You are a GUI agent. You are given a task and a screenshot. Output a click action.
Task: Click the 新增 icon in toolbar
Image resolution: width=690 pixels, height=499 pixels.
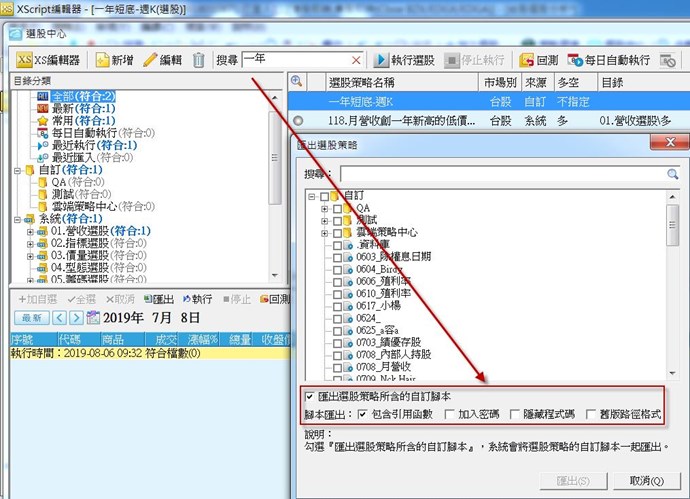pos(102,60)
